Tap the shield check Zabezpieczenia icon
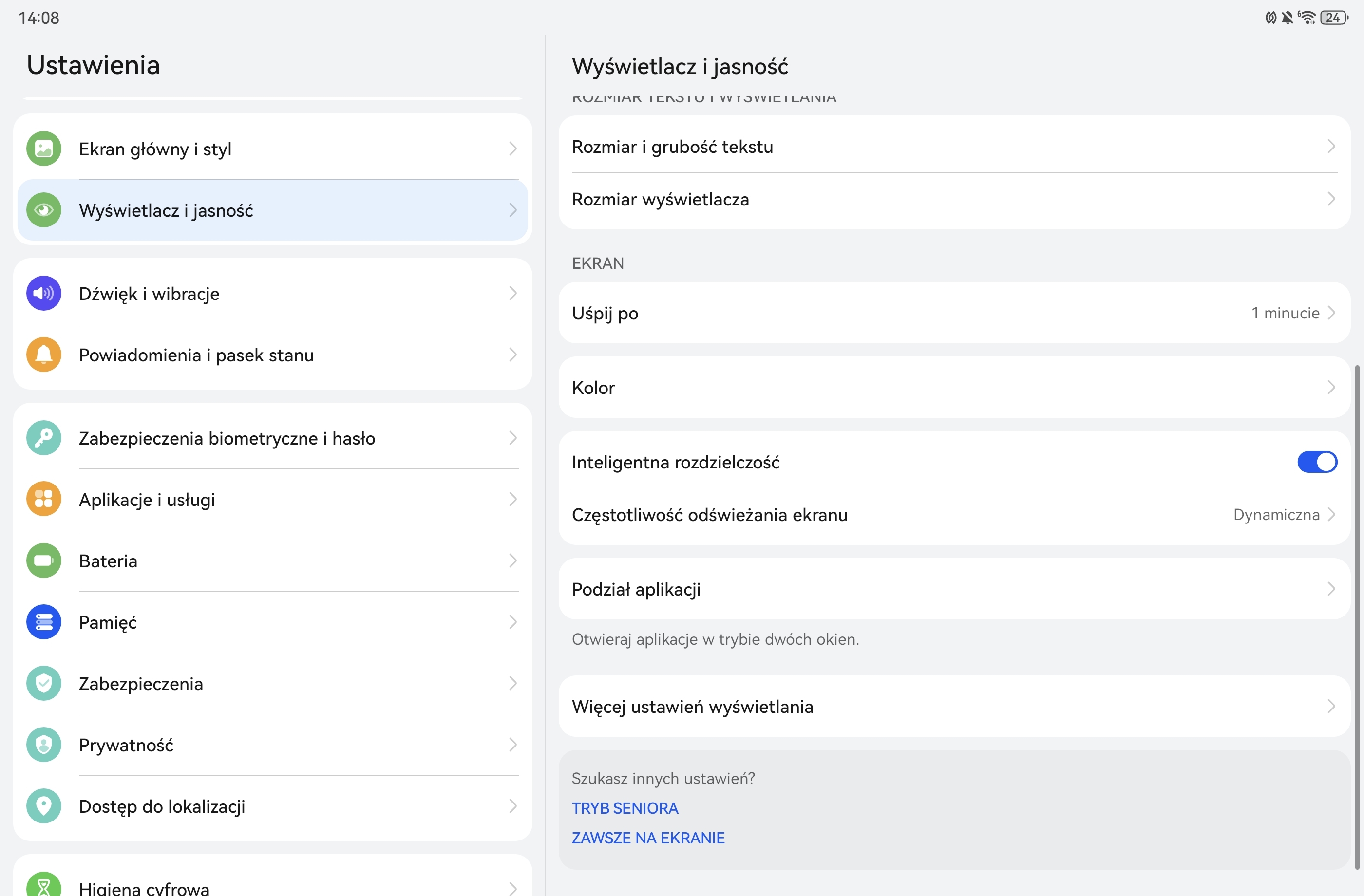 (43, 684)
